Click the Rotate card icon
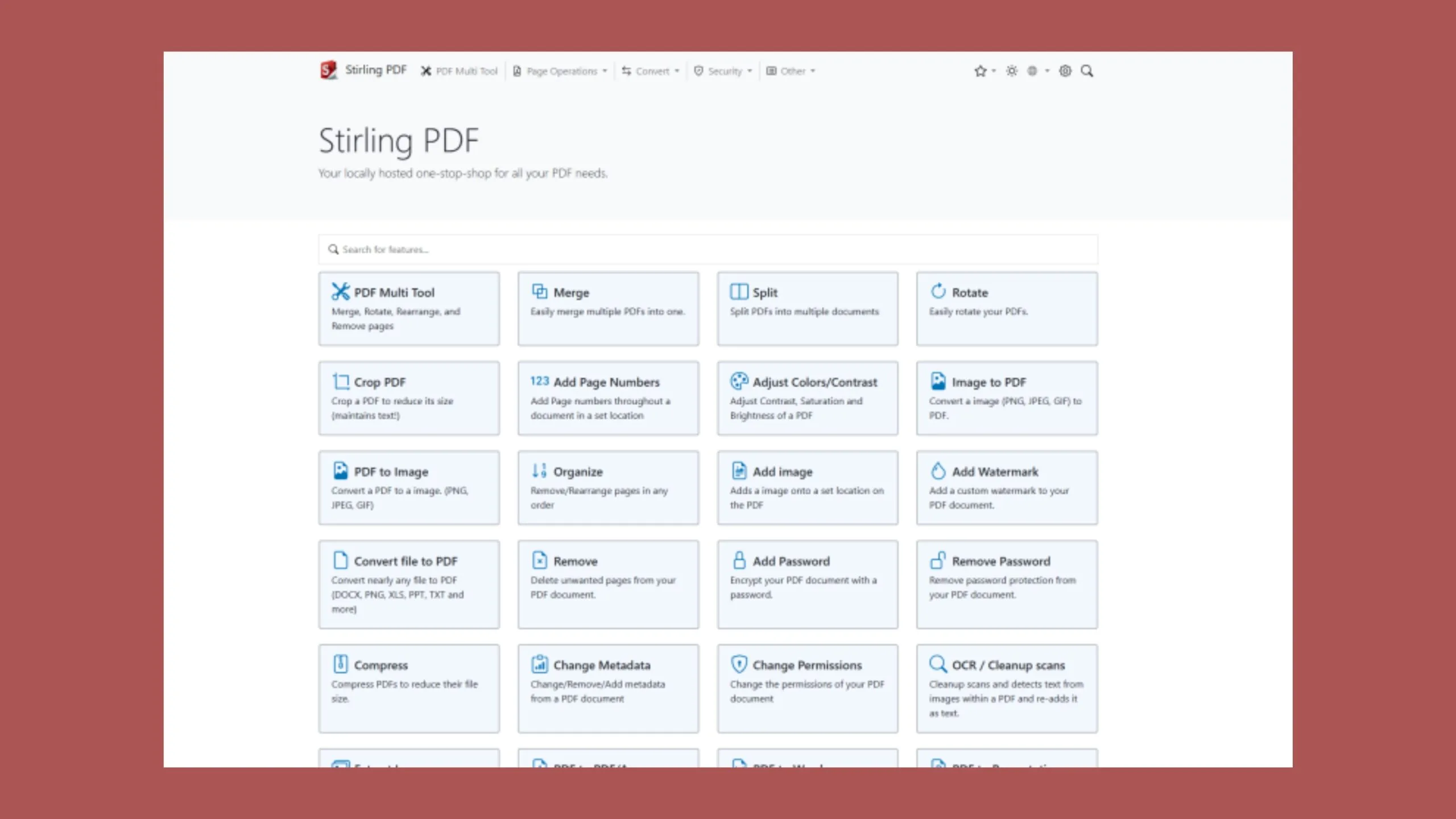The height and width of the screenshot is (819, 1456). coord(938,291)
